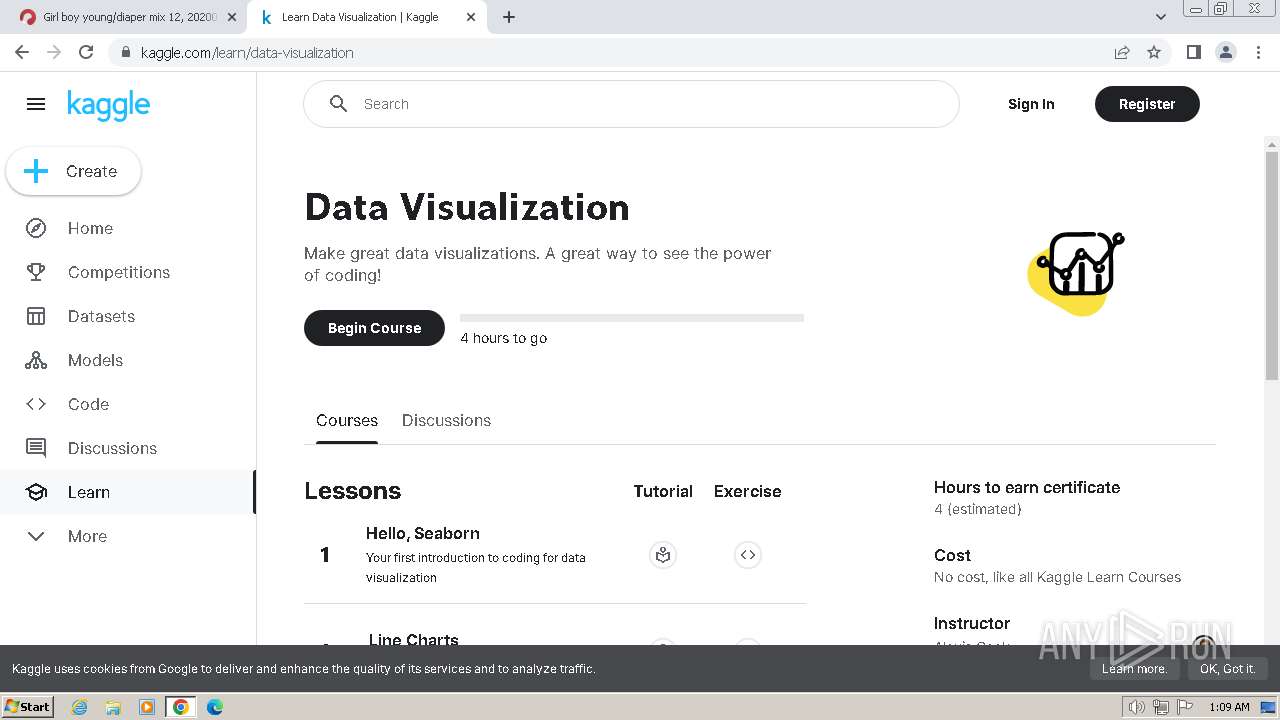Viewport: 1280px width, 720px height.
Task: Open the Windows Start menu
Action: (28, 706)
